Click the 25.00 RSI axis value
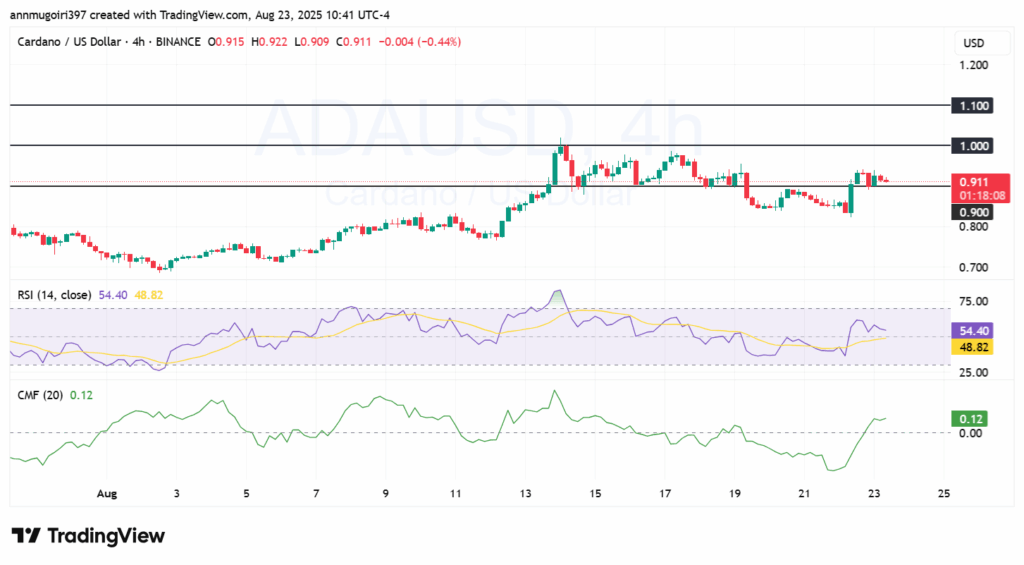1024x565 pixels. (x=973, y=372)
